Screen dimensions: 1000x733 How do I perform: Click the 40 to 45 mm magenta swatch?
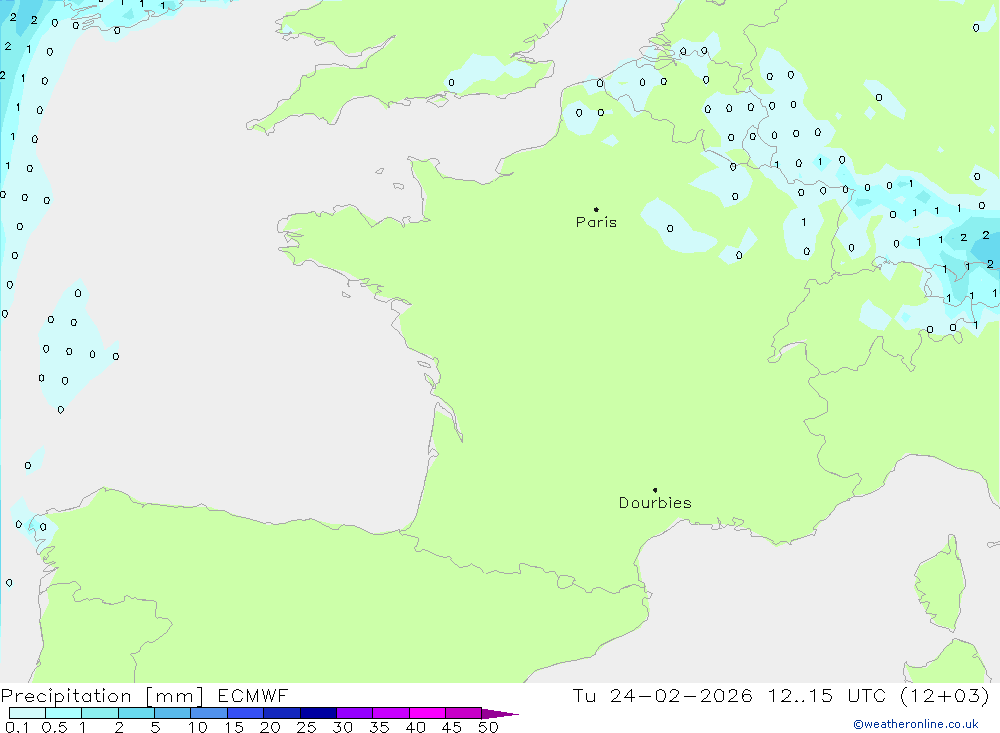[x=427, y=713]
